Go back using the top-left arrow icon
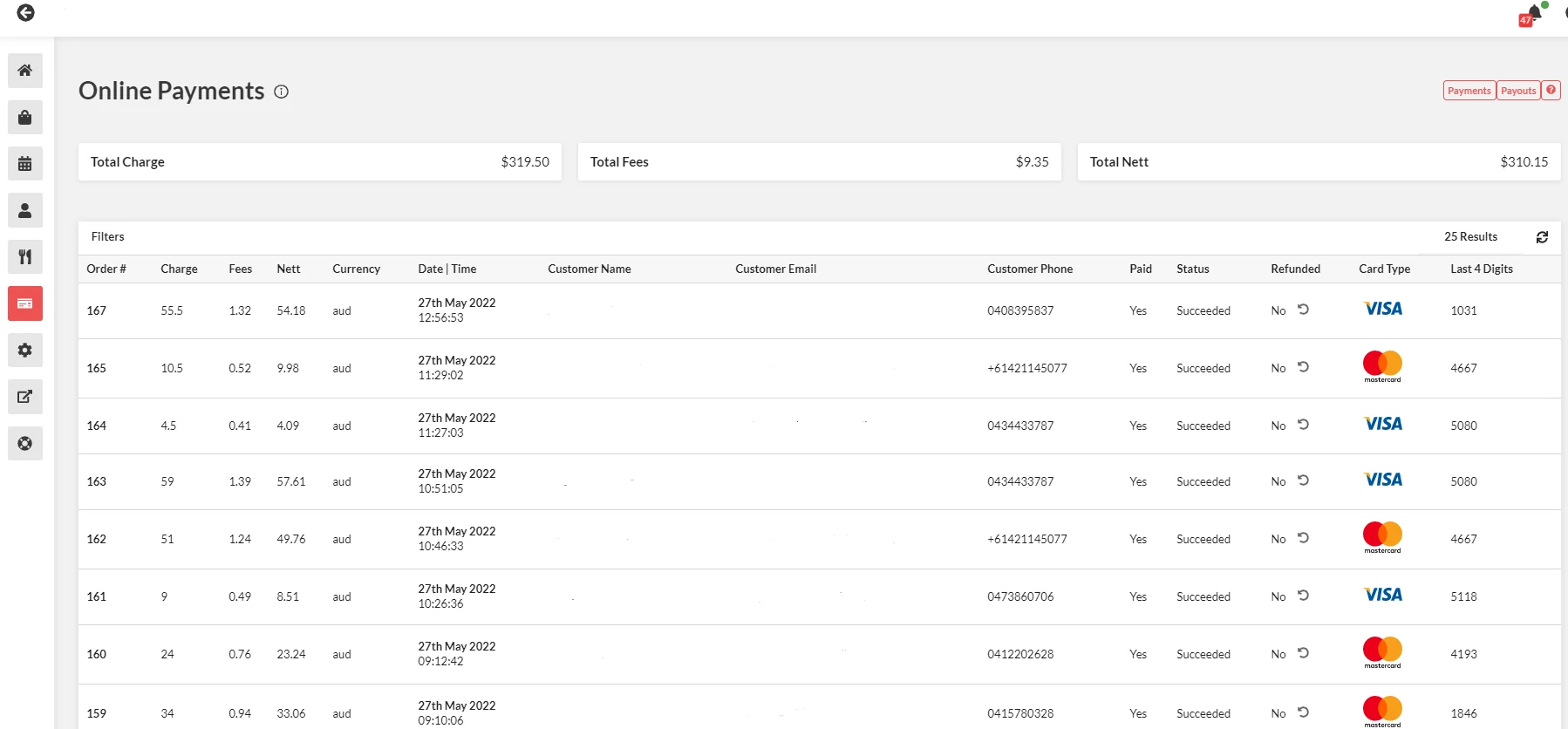Screen dimensions: 1568x729 [x=25, y=12]
